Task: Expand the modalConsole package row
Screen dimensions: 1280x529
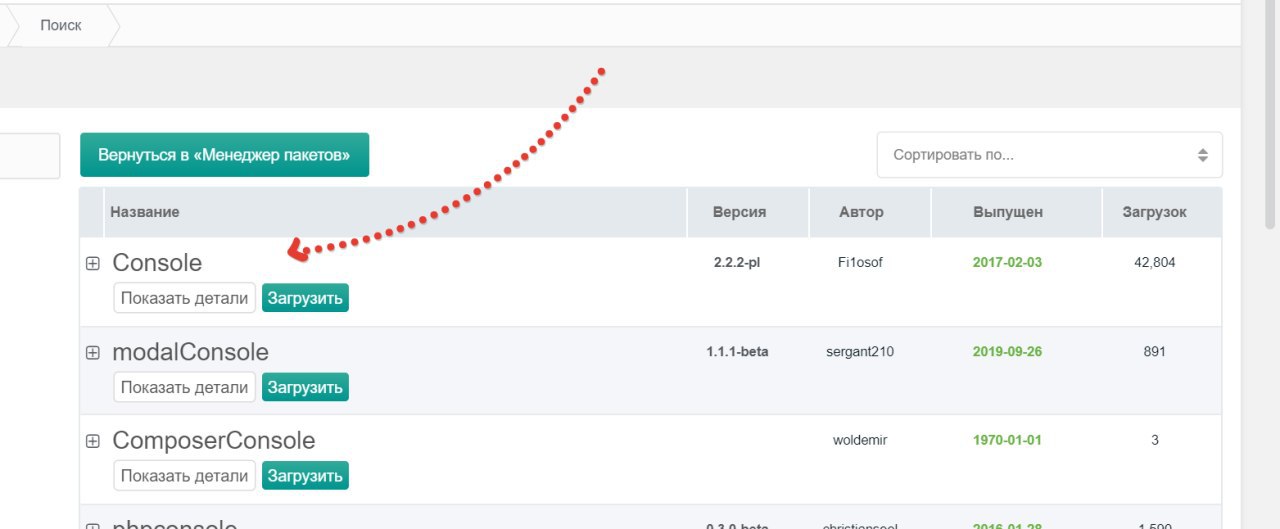Action: pyautogui.click(x=93, y=352)
